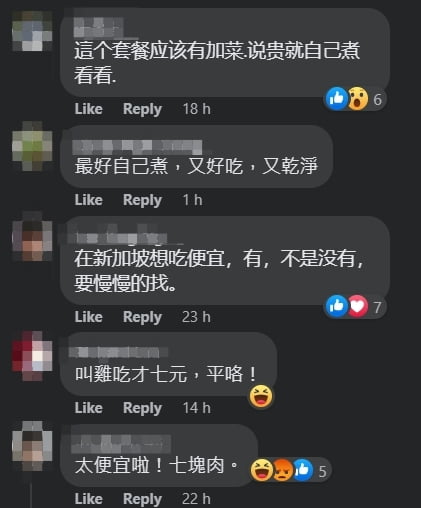Click the angry emoji on the 22 h comment
421x508 pixels.
[x=283, y=470]
